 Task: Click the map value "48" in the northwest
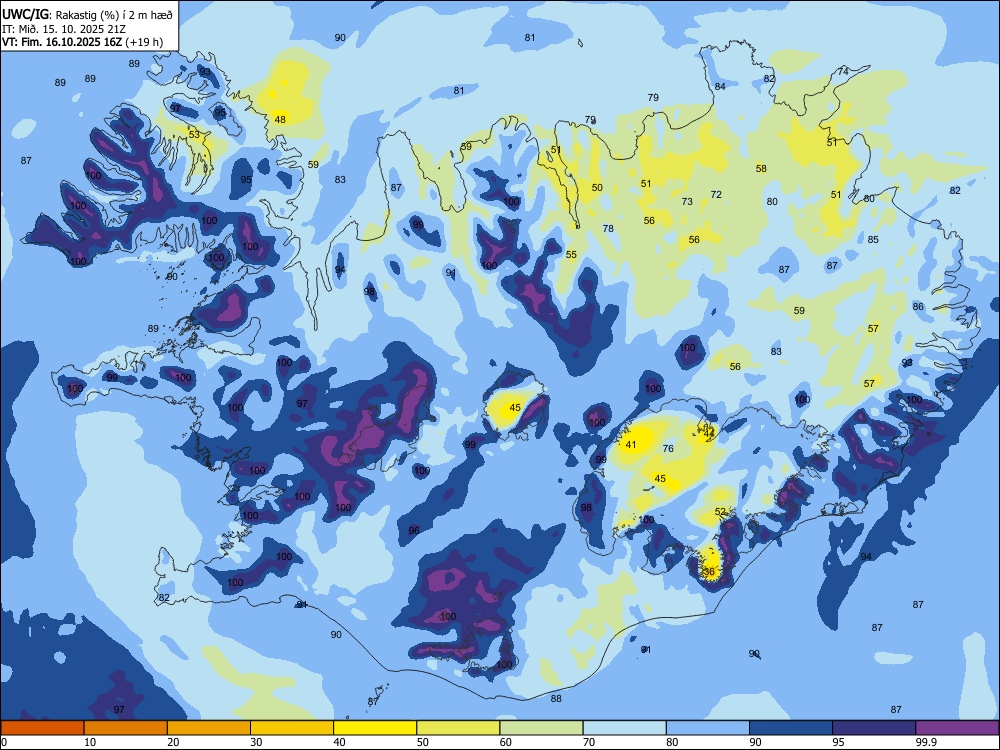pyautogui.click(x=280, y=119)
